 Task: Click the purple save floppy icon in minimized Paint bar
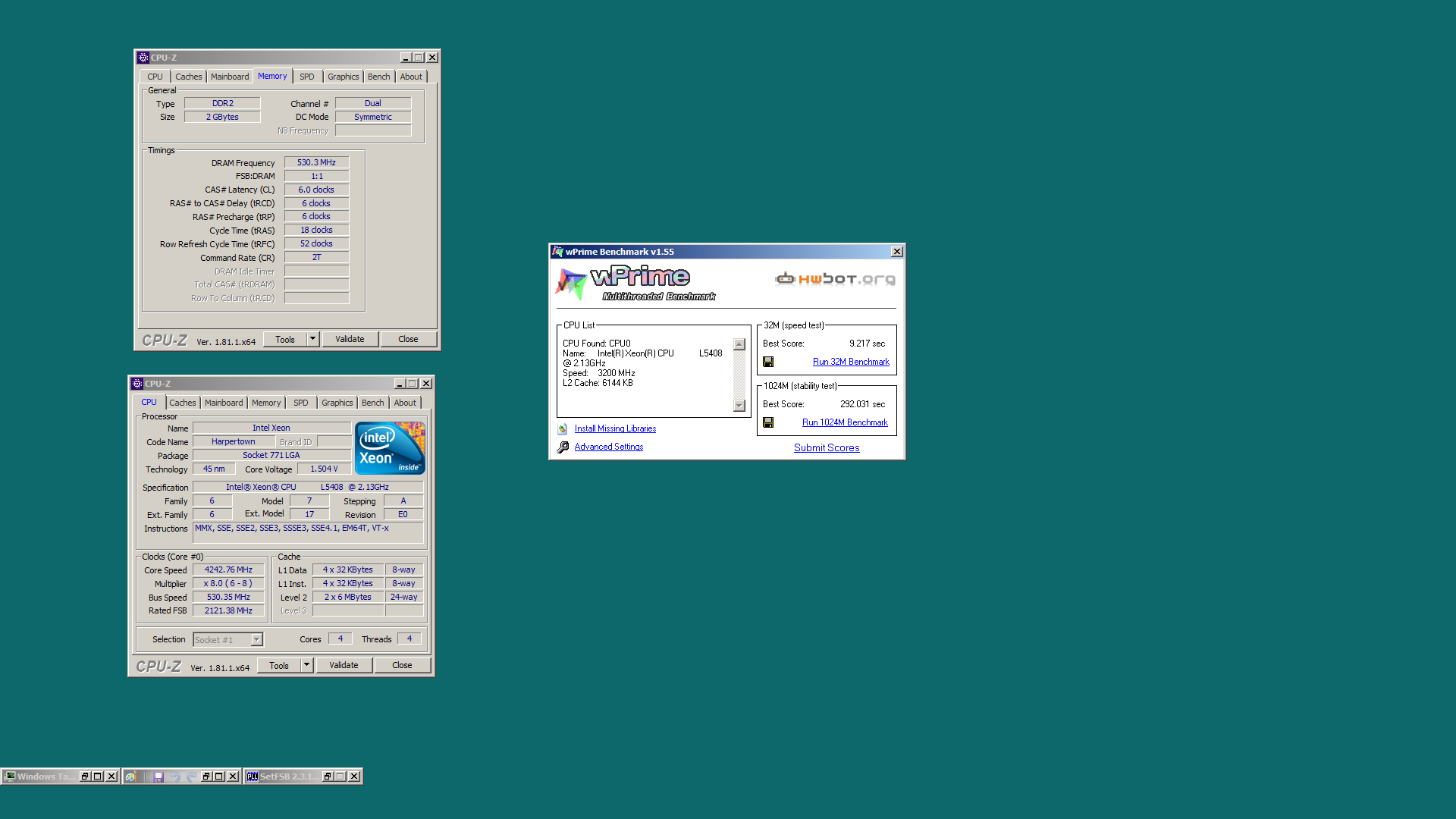[x=158, y=777]
